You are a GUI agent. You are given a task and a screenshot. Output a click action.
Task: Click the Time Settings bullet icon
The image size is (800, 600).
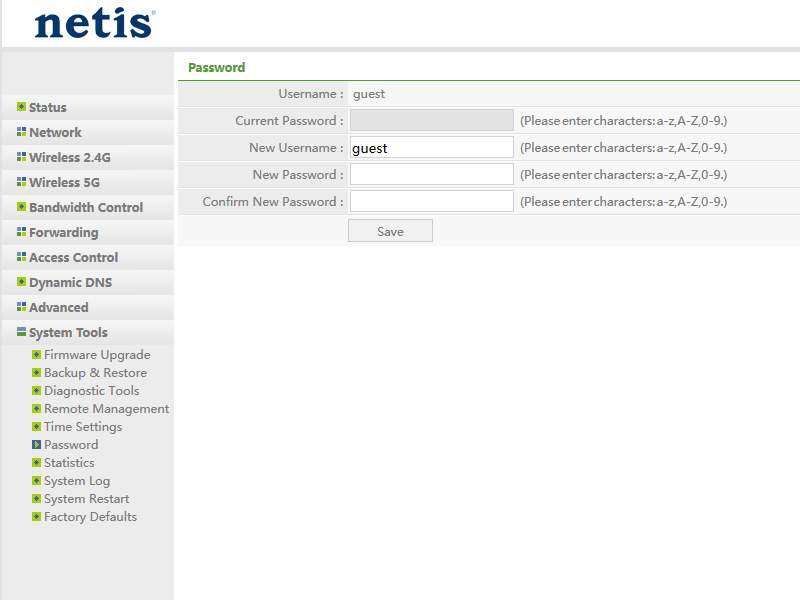[36, 427]
